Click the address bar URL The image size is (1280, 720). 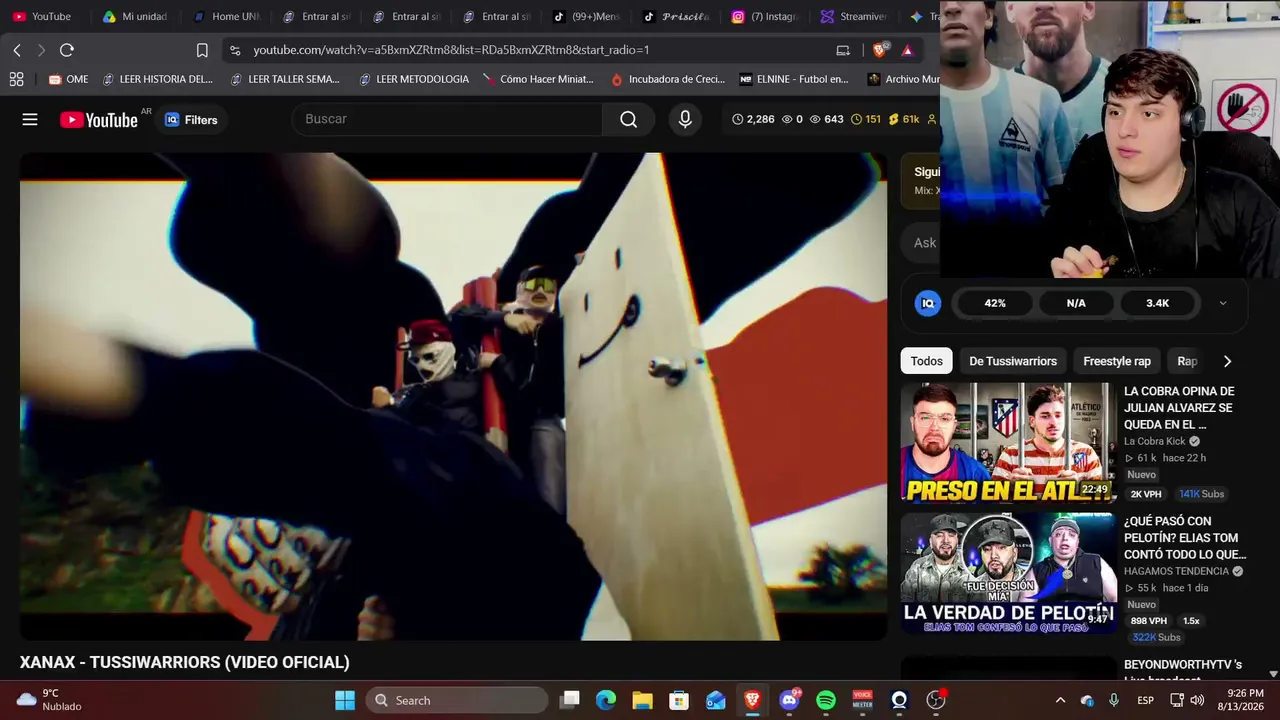tap(451, 50)
